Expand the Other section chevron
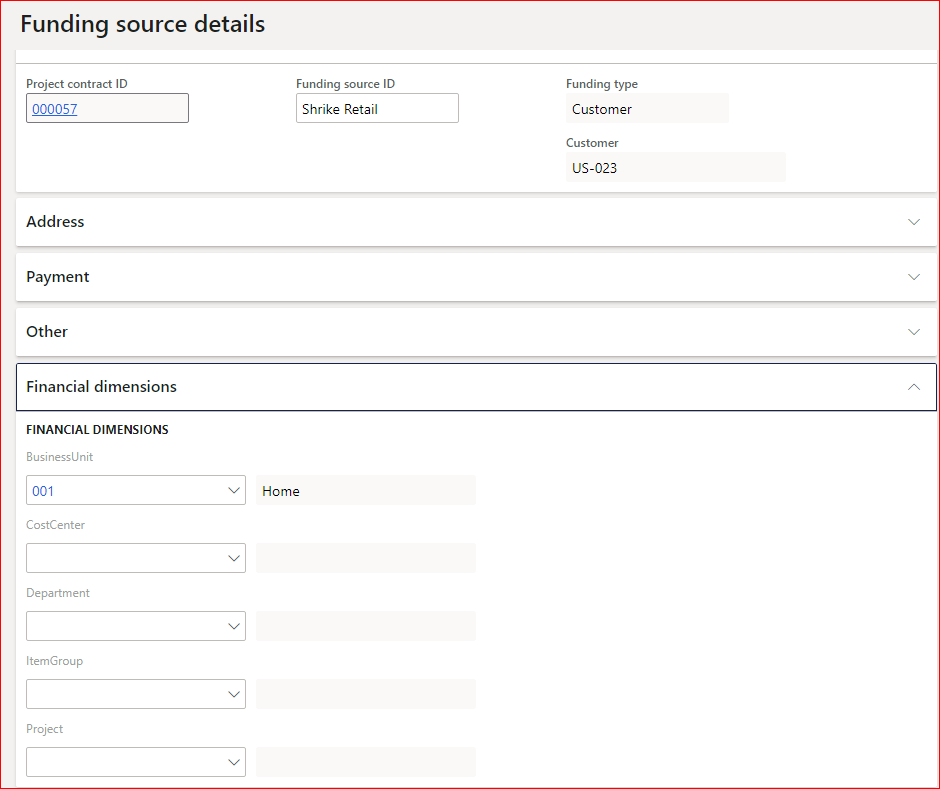This screenshot has width=940, height=789. pyautogui.click(x=913, y=332)
